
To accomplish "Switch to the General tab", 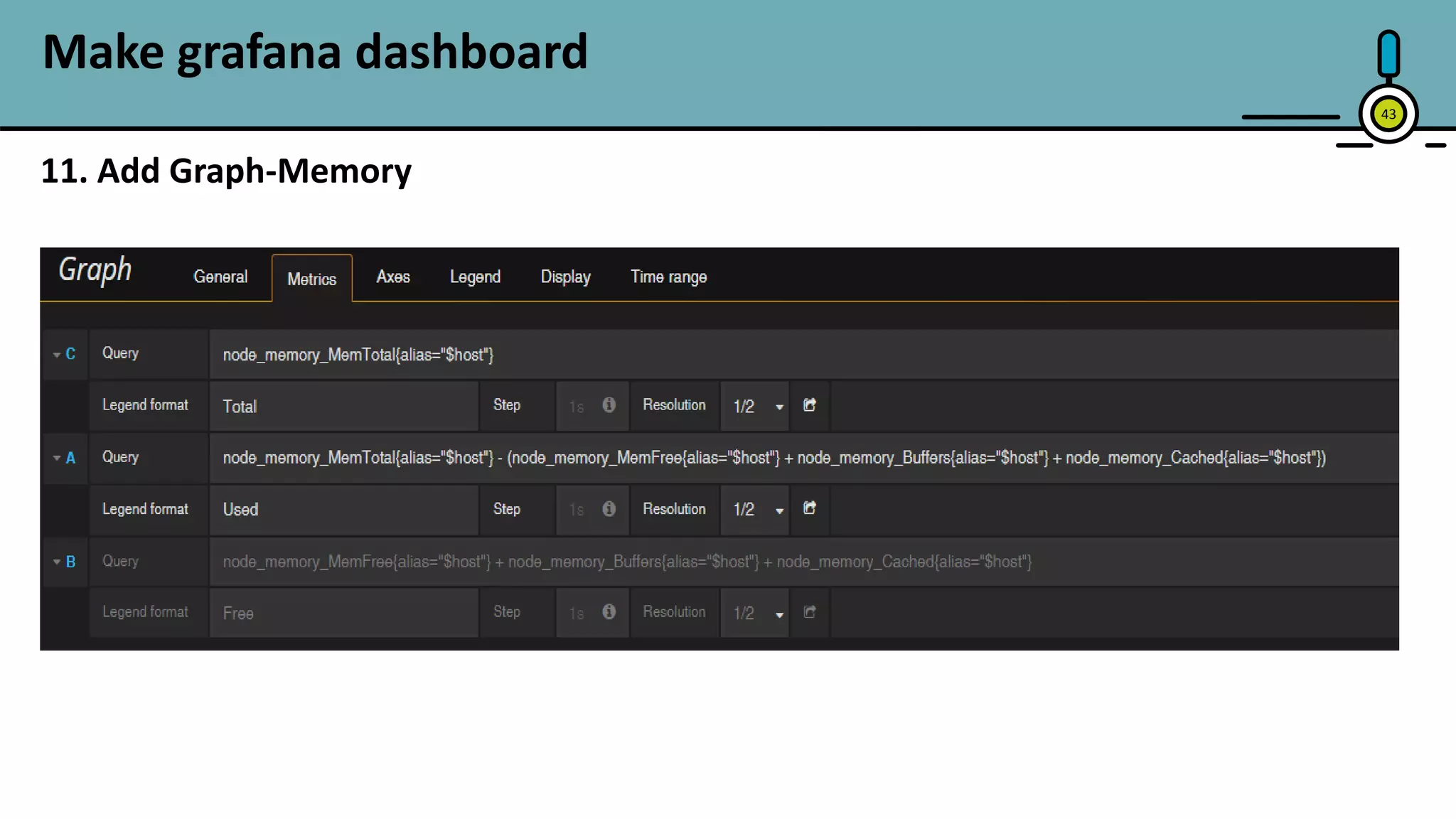I will tap(220, 277).
